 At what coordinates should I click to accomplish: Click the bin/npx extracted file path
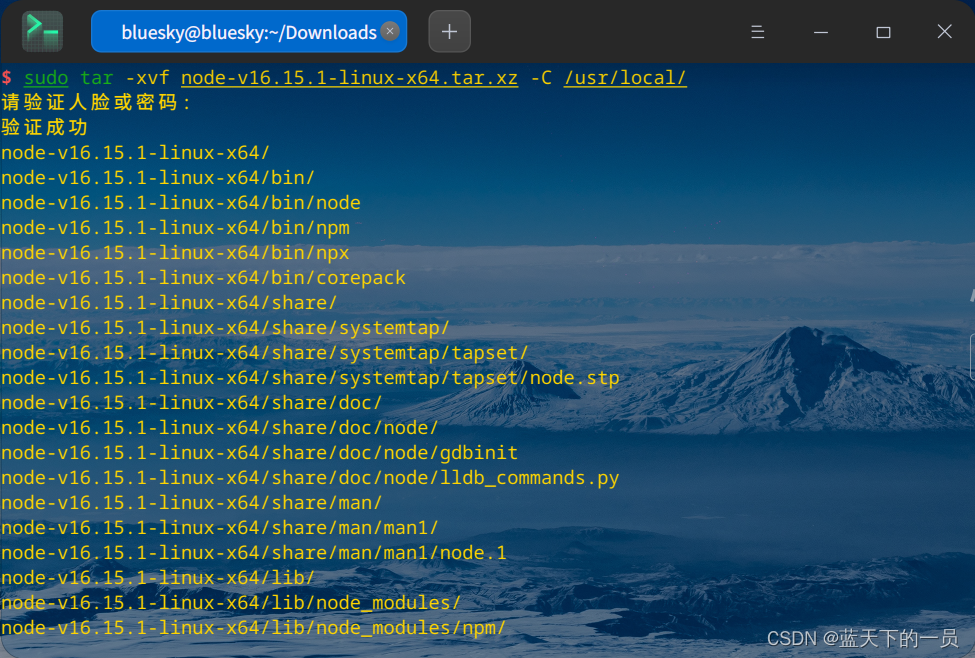pyautogui.click(x=176, y=252)
